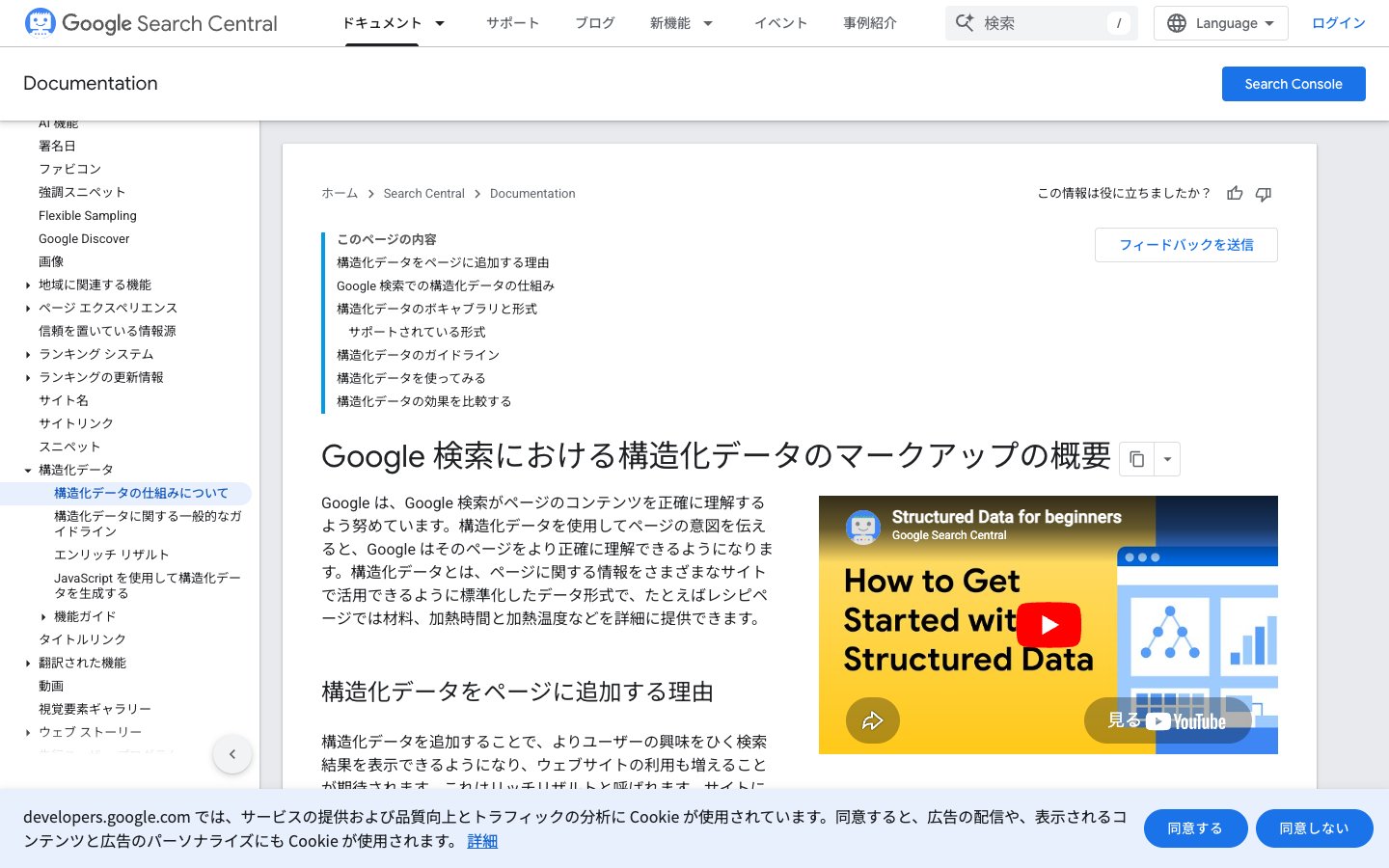Jump to 構造化データのガイドライン

[x=418, y=355]
